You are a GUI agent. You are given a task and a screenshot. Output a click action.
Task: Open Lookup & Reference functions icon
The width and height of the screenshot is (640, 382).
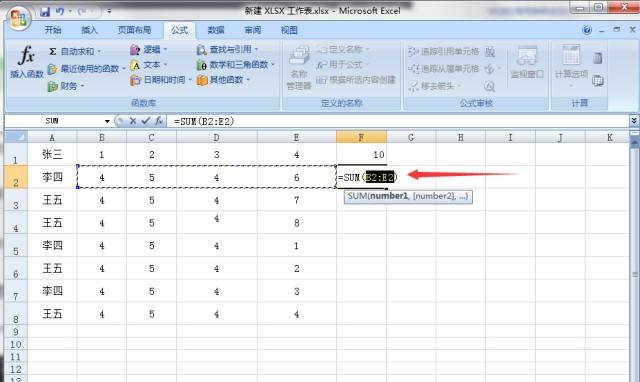click(x=201, y=50)
